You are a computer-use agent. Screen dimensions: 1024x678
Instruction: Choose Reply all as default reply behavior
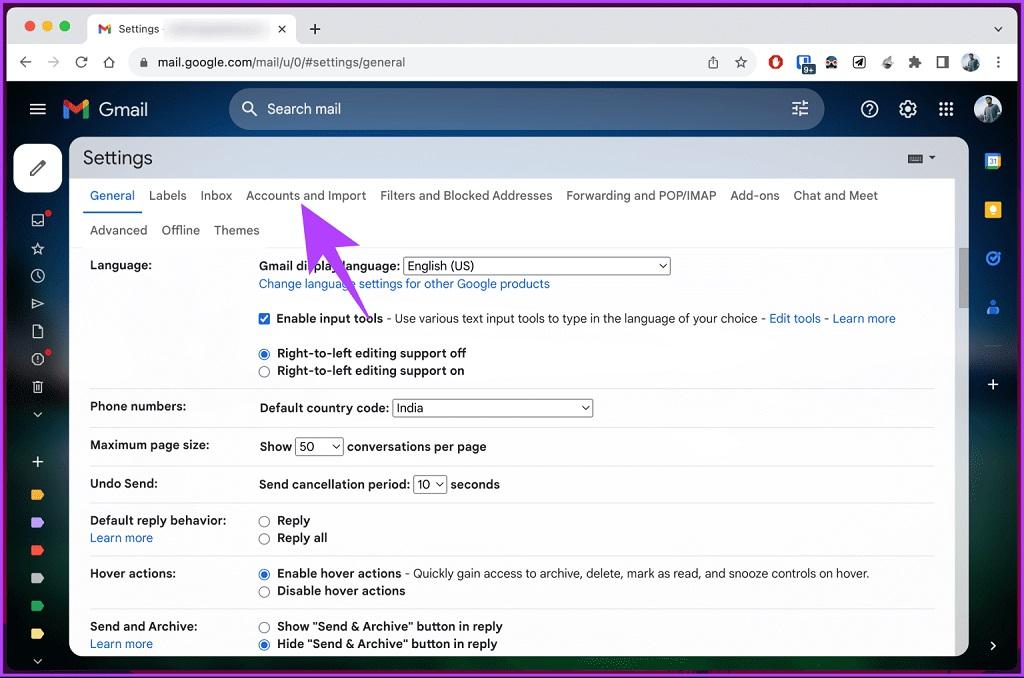point(264,539)
